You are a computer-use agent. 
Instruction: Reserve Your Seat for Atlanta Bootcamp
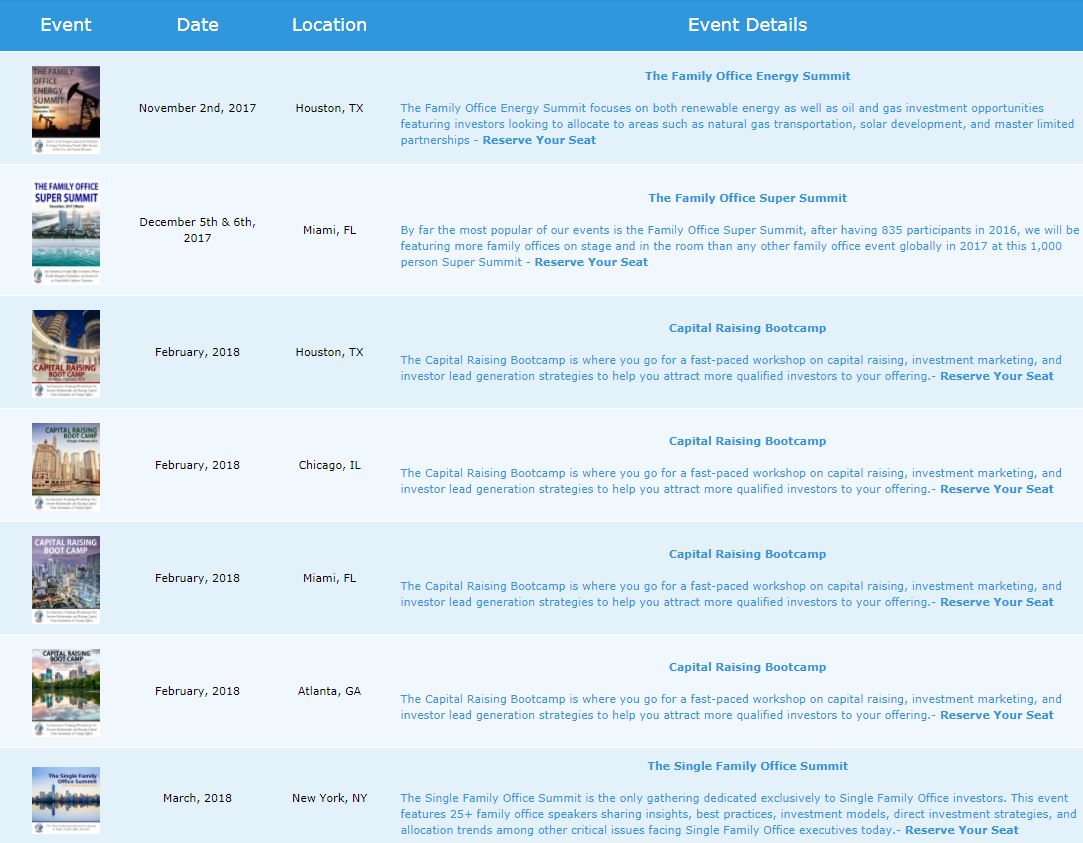click(x=996, y=715)
